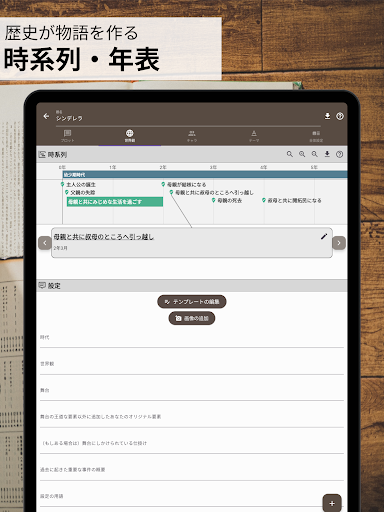Screen dimensions: 384x512
Task: Go back using the arrow beside シンデレラ
Action: [46, 116]
